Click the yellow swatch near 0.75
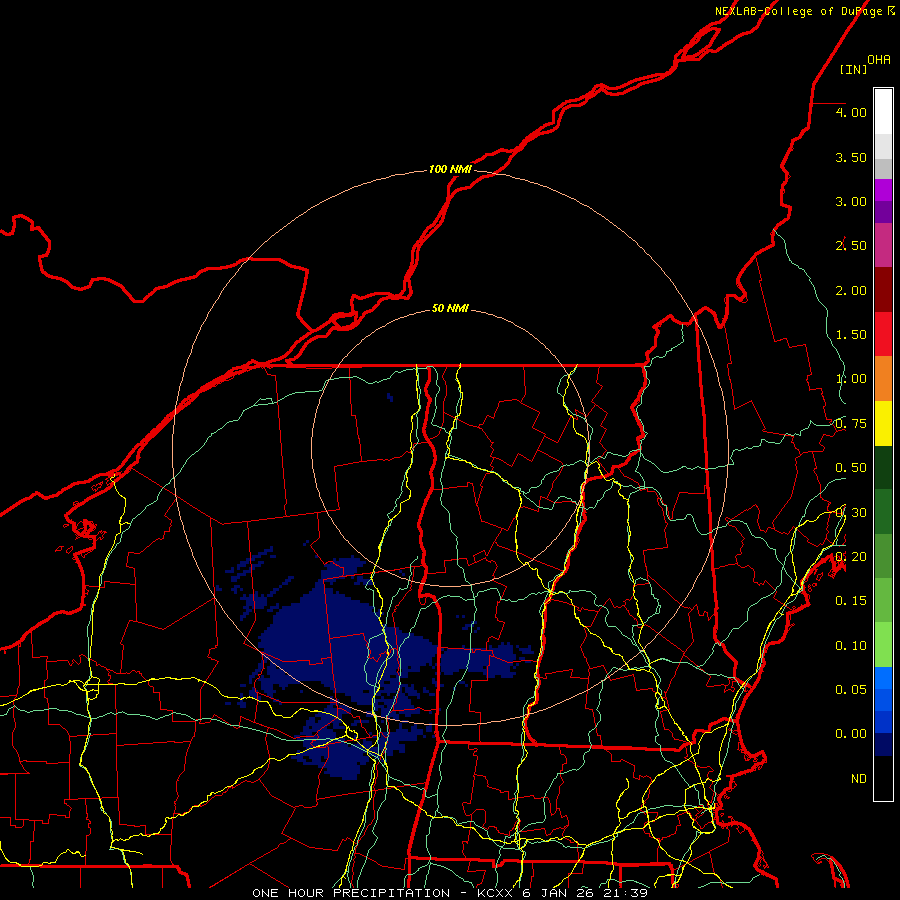 tap(883, 424)
